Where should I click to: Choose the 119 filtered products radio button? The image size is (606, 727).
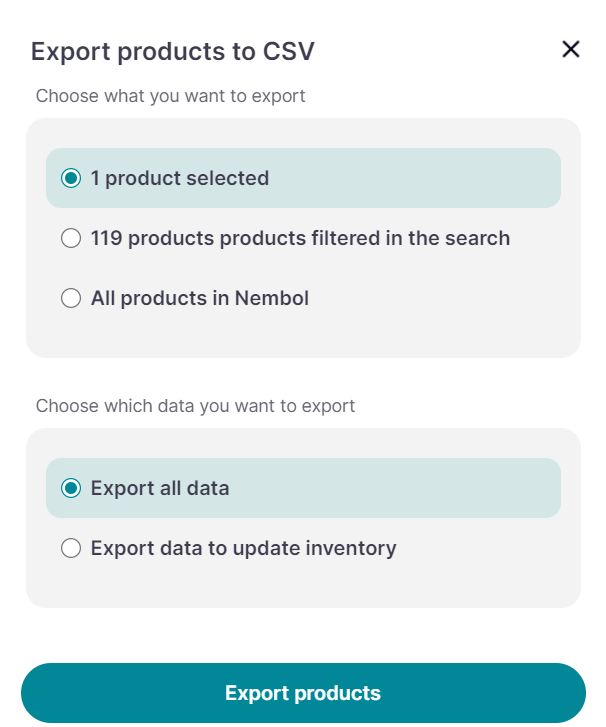pyautogui.click(x=71, y=239)
